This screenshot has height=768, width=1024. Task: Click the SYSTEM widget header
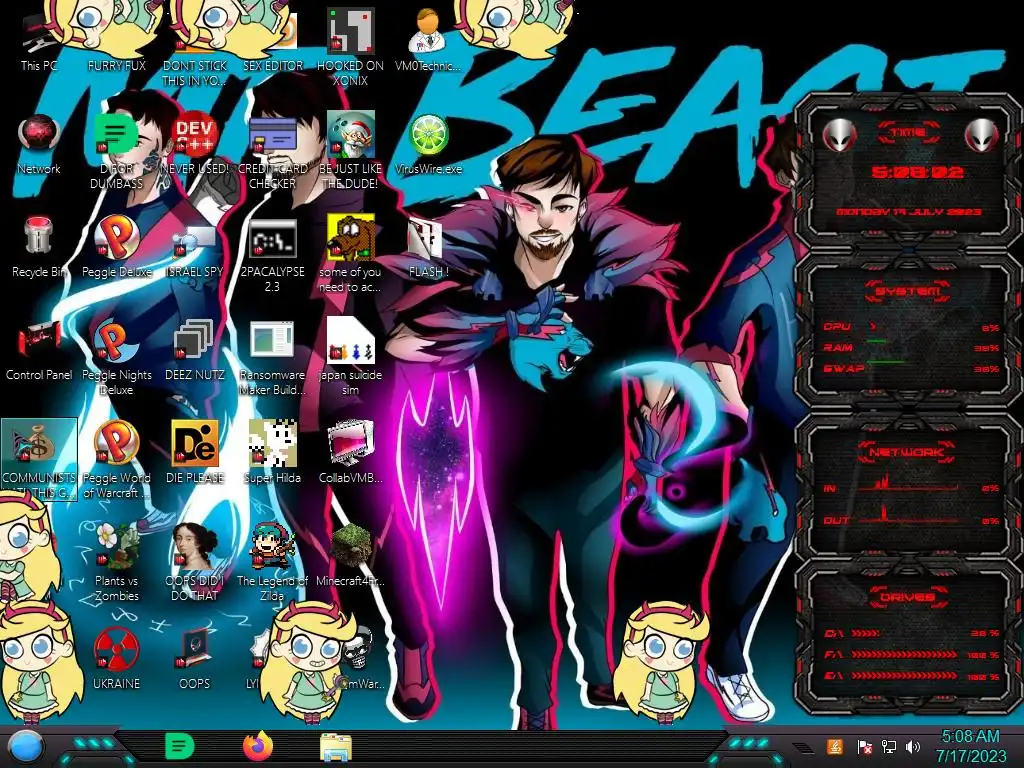click(x=908, y=291)
